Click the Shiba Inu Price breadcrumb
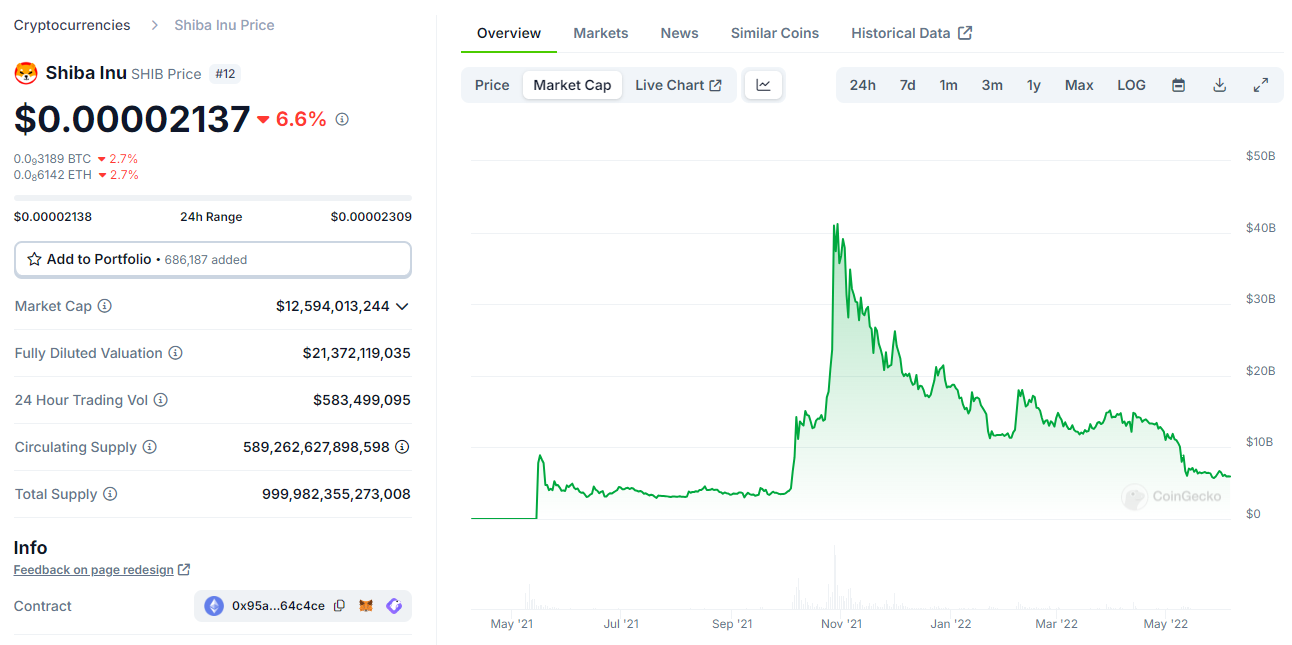The width and height of the screenshot is (1292, 645). pos(224,25)
